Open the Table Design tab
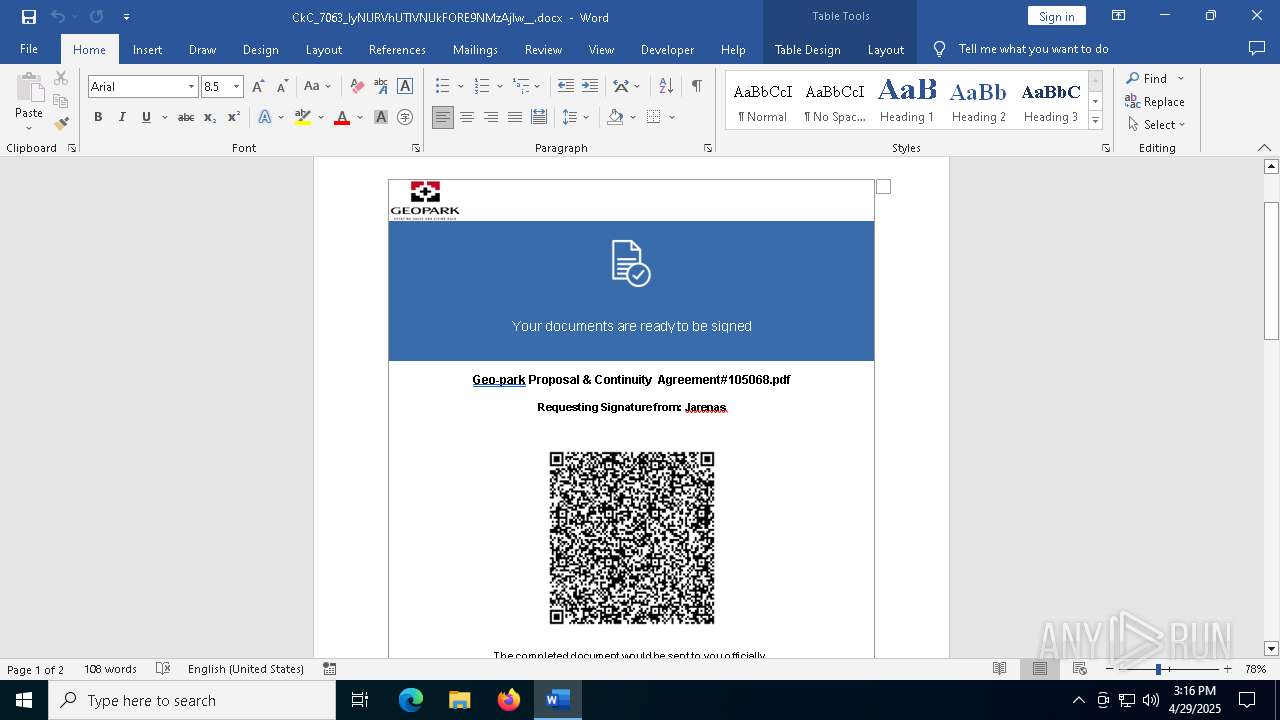 click(807, 49)
